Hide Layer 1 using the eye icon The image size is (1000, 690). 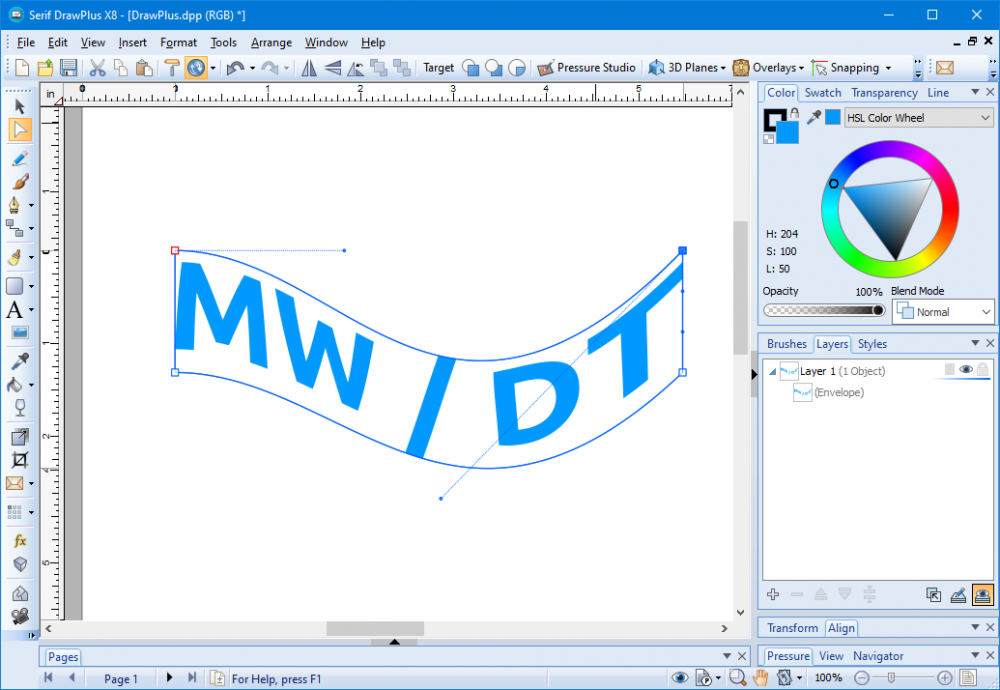pos(966,370)
